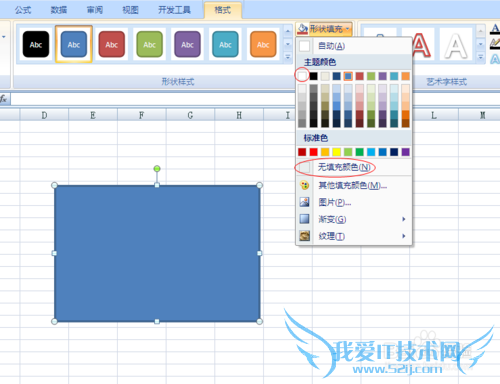Pick purple standard color swatch
This screenshot has height=384, width=500.
tap(406, 152)
